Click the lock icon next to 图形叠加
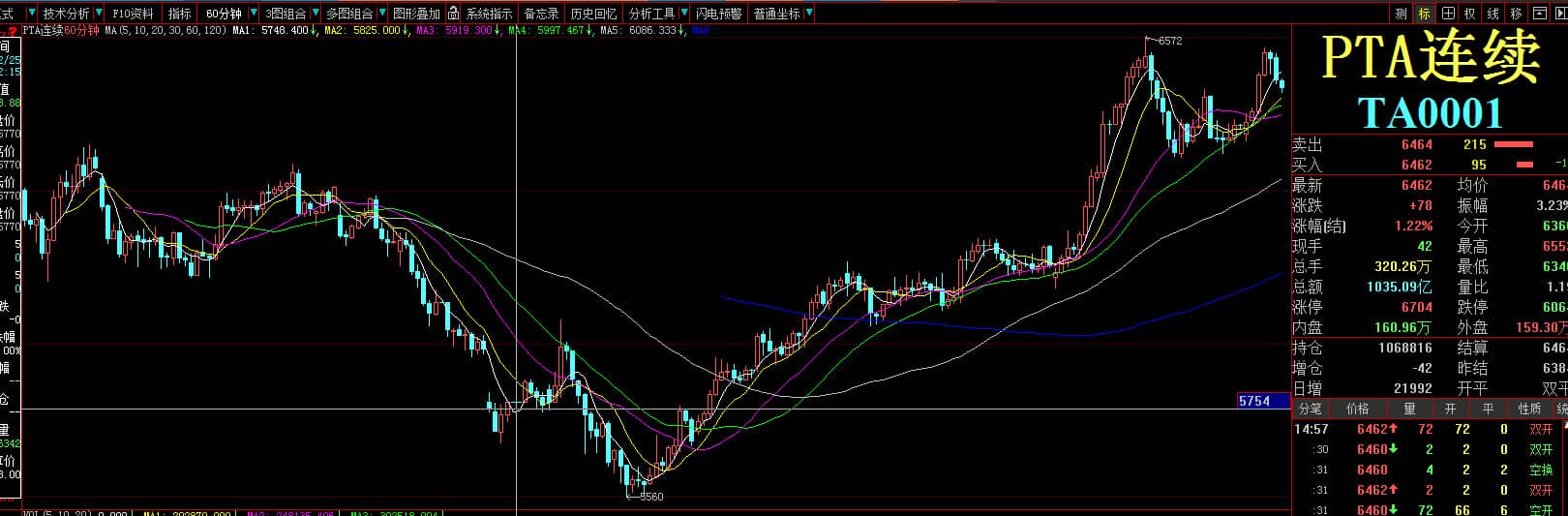1568x516 pixels. (x=453, y=14)
